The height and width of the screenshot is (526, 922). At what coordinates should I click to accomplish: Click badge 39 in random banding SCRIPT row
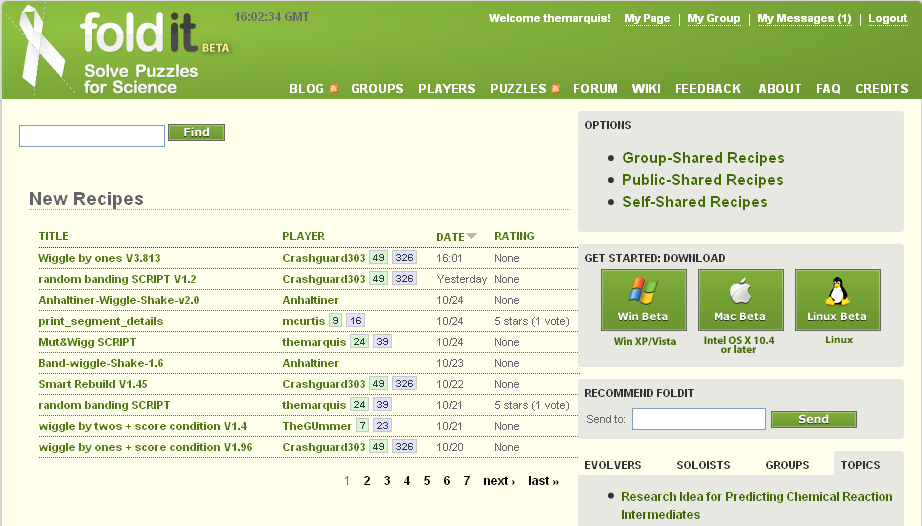click(382, 404)
